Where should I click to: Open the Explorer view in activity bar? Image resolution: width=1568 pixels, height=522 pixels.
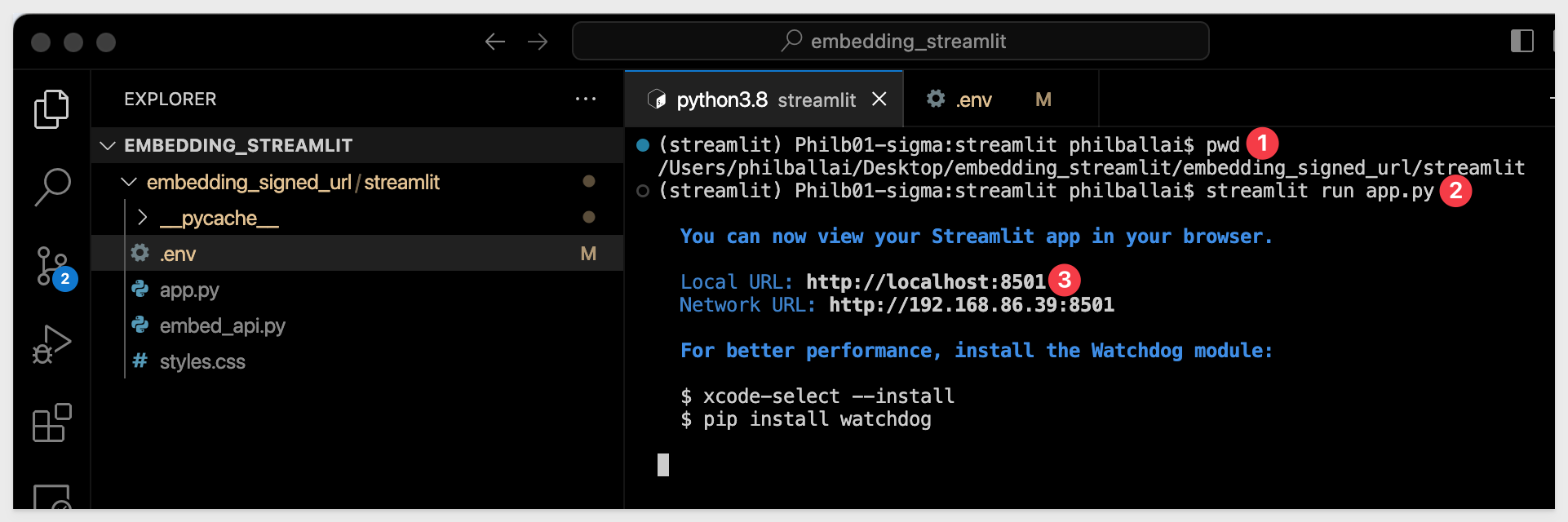[51, 109]
